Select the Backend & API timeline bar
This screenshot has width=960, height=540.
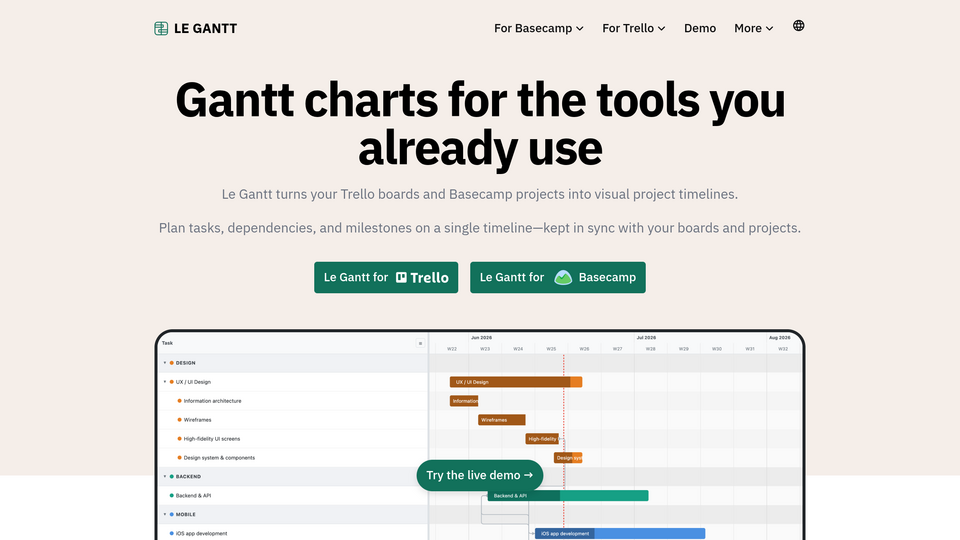coord(568,495)
